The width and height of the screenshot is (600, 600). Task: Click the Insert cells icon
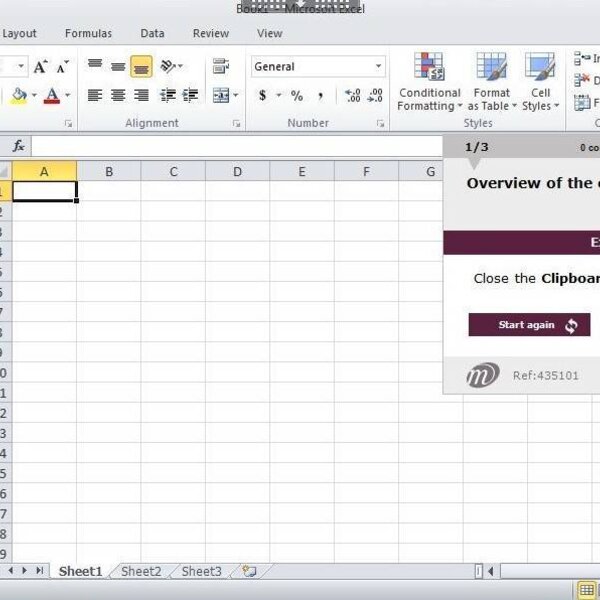[x=582, y=58]
